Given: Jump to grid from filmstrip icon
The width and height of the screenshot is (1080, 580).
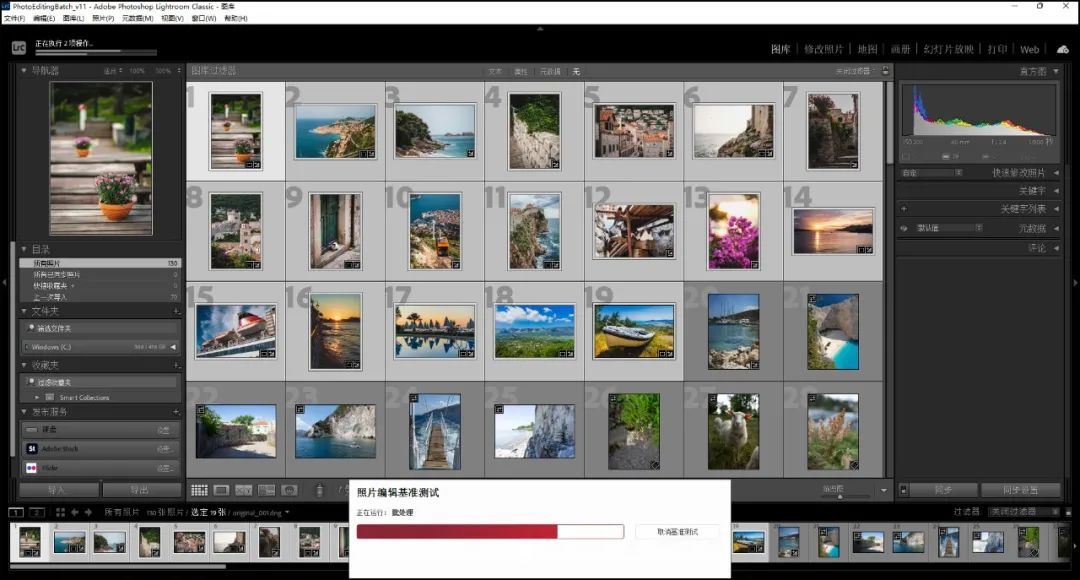Looking at the screenshot, I should 60,512.
